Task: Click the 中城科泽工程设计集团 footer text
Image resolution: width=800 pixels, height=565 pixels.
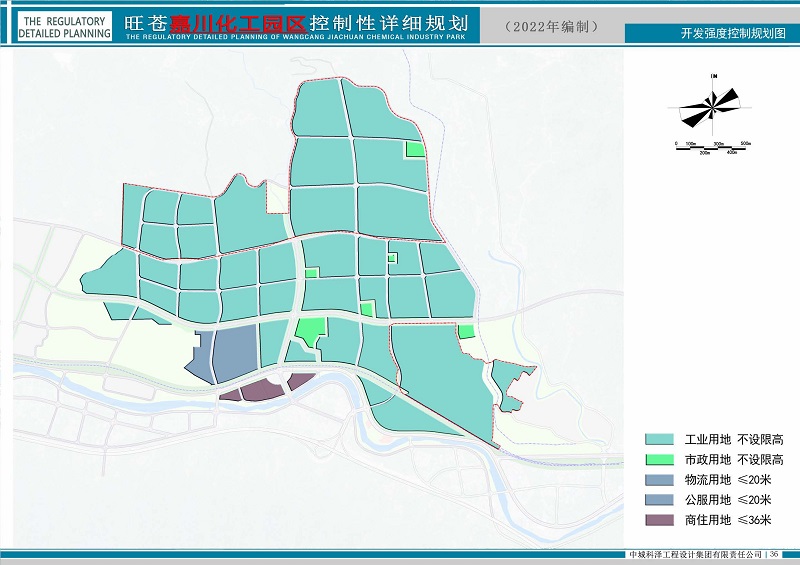Action: [x=694, y=554]
